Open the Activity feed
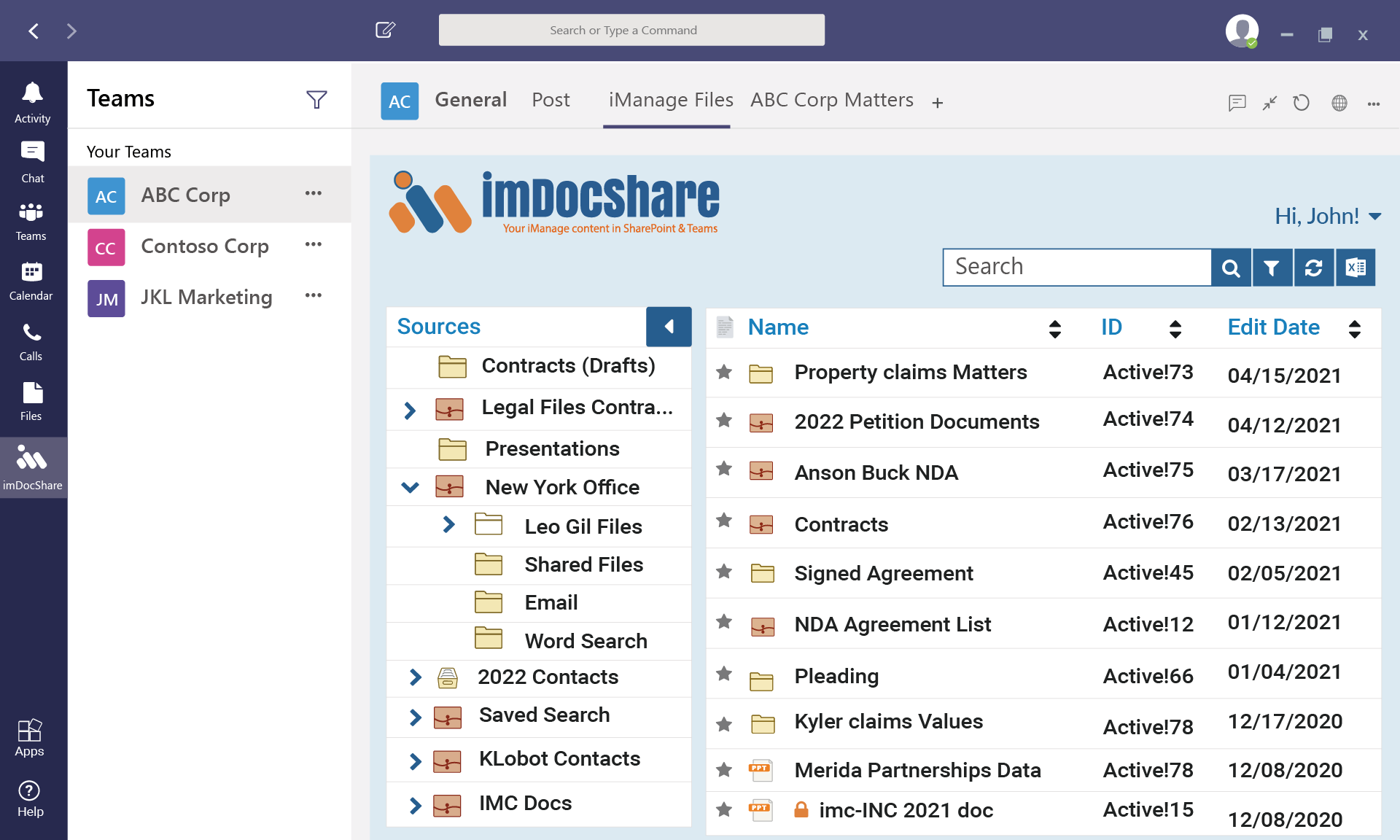This screenshot has width=1400, height=840. click(33, 102)
